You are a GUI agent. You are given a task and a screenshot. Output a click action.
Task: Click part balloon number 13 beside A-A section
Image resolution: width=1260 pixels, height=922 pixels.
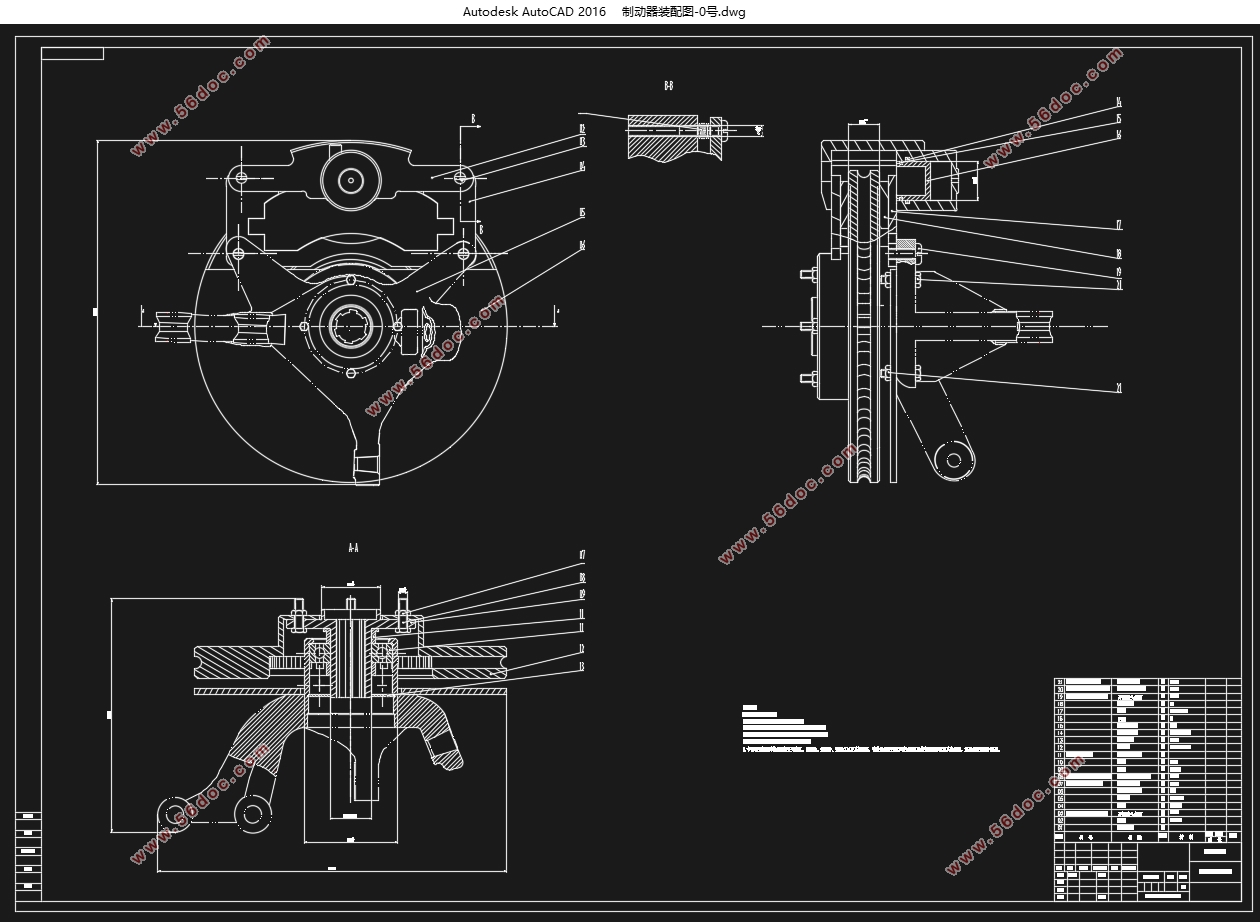click(582, 667)
